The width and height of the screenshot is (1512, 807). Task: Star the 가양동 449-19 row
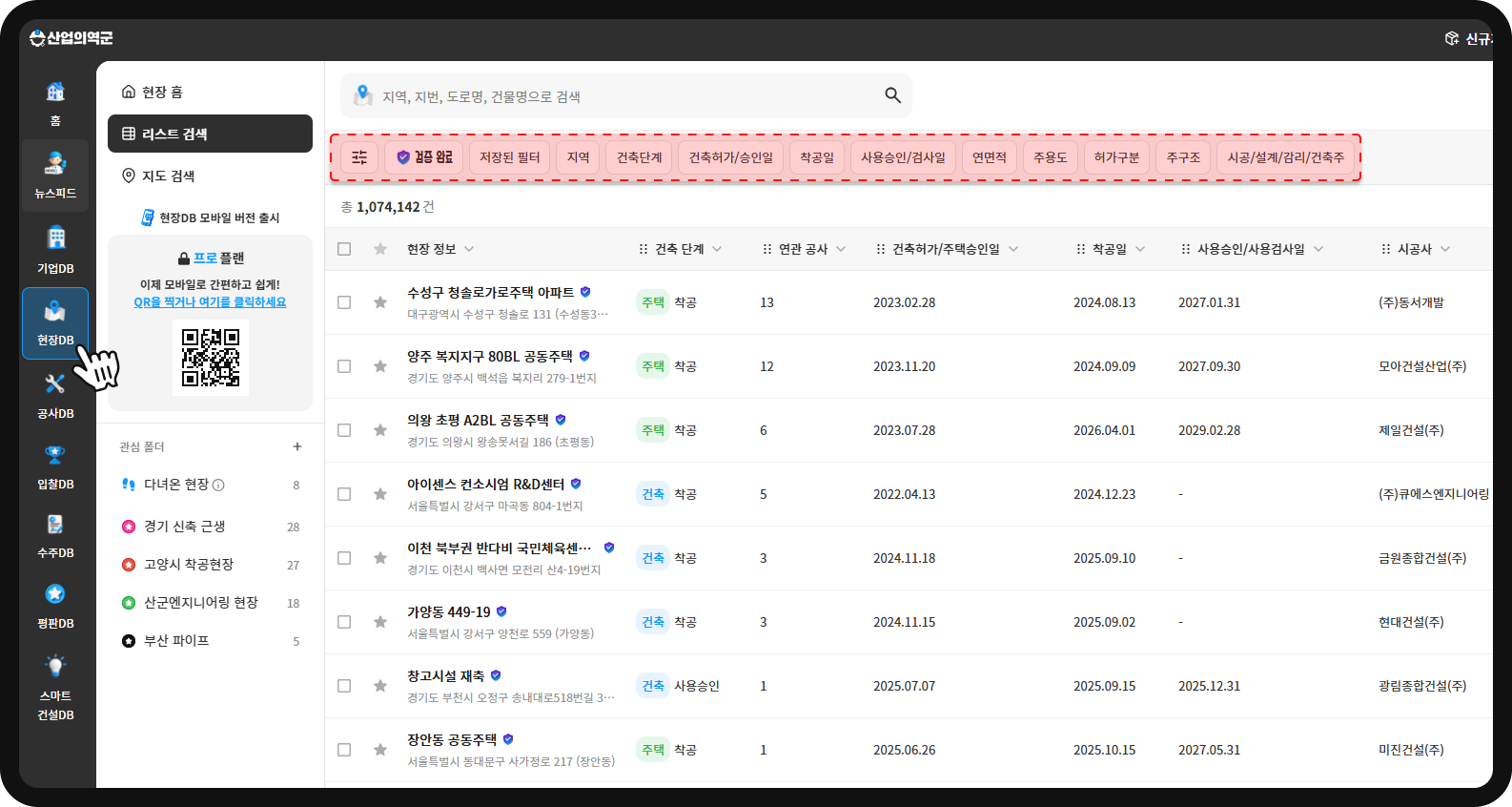[x=380, y=622]
